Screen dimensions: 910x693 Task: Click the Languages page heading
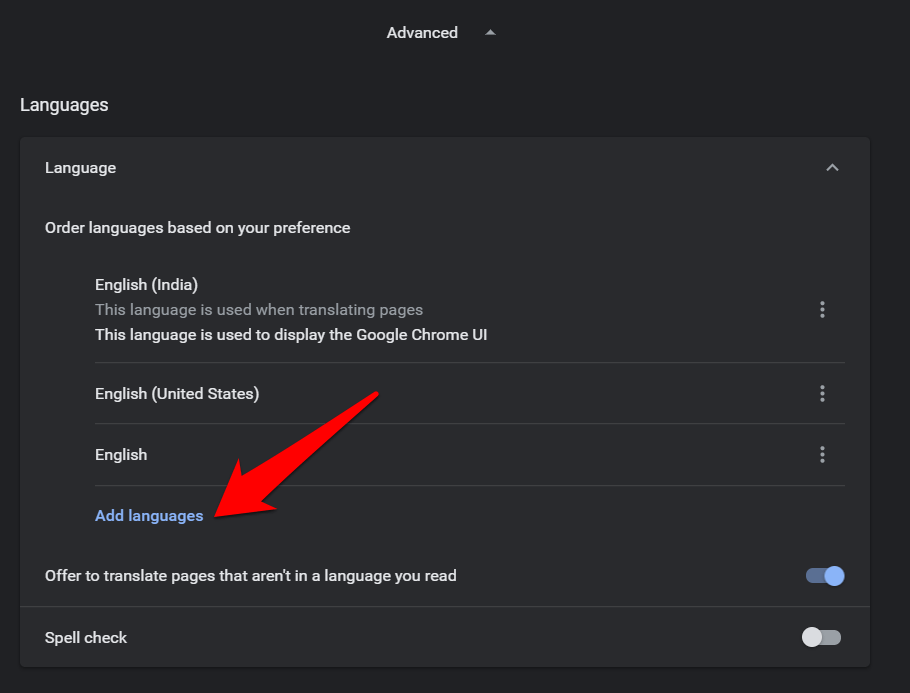pos(64,105)
